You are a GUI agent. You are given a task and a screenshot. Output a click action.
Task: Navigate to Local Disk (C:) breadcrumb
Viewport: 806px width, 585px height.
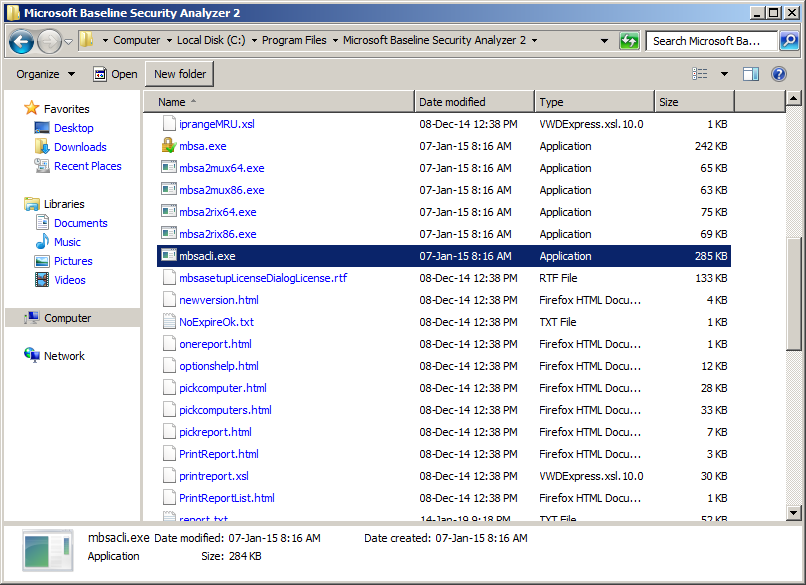211,40
